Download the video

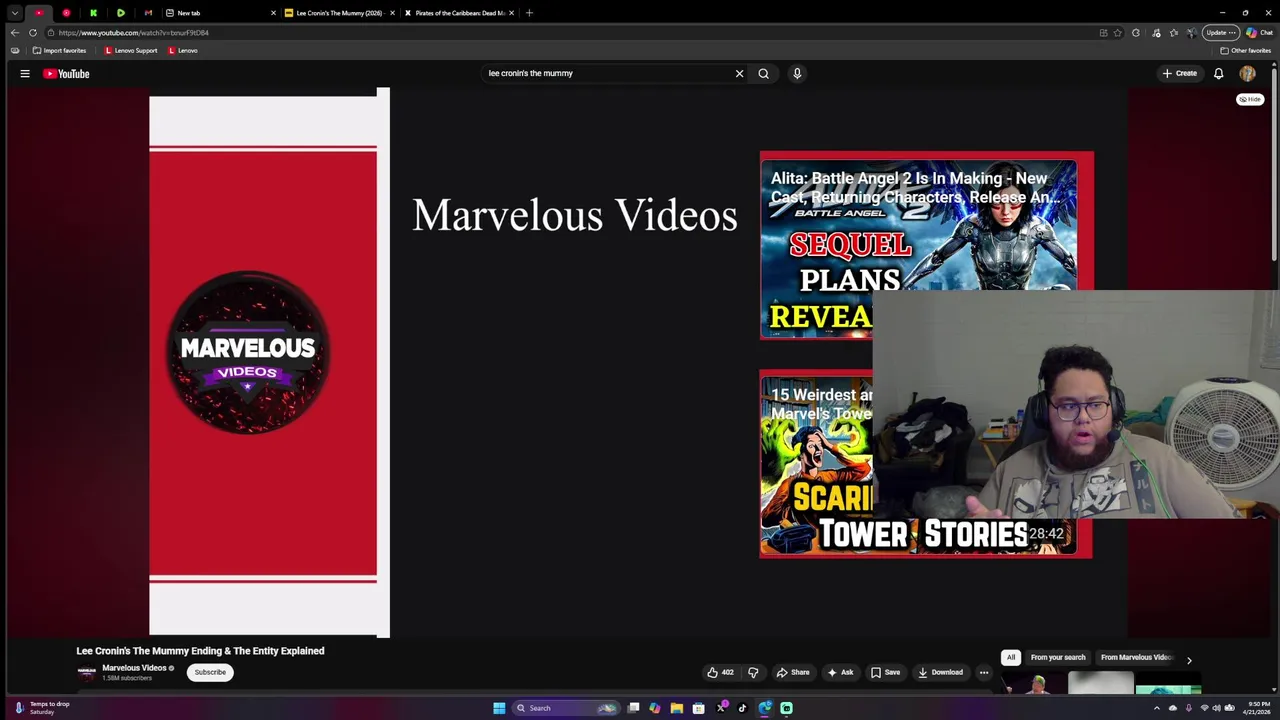(x=940, y=672)
